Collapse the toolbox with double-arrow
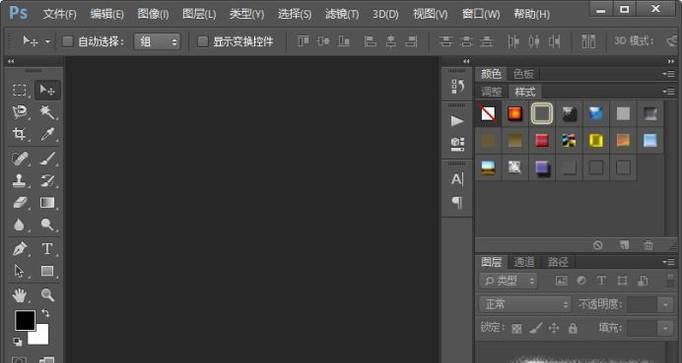 10,61
